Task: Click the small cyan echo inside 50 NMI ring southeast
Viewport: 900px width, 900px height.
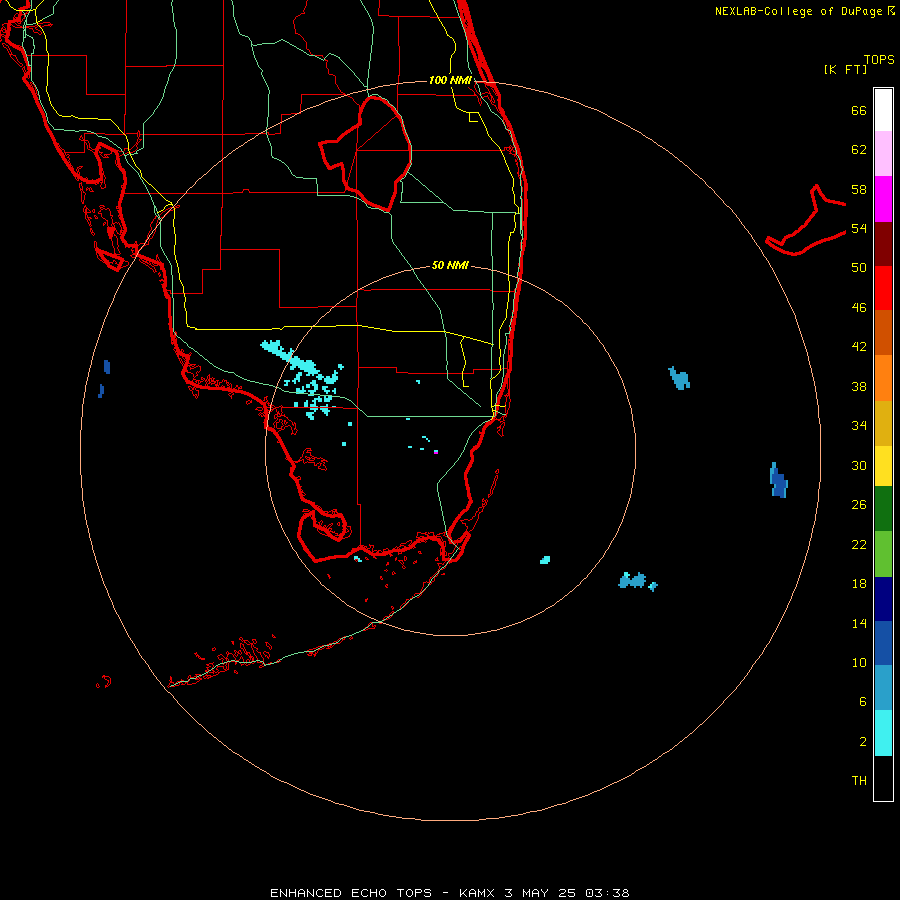Action: pos(545,560)
